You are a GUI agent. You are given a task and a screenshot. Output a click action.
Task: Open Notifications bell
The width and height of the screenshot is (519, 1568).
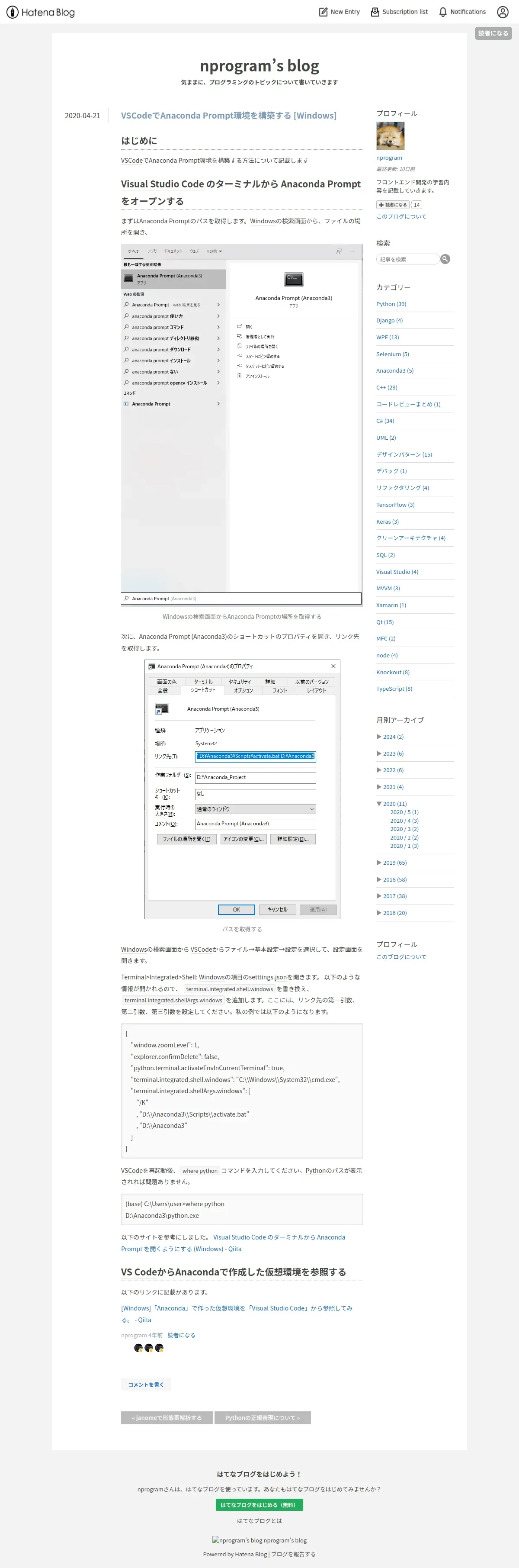click(462, 12)
